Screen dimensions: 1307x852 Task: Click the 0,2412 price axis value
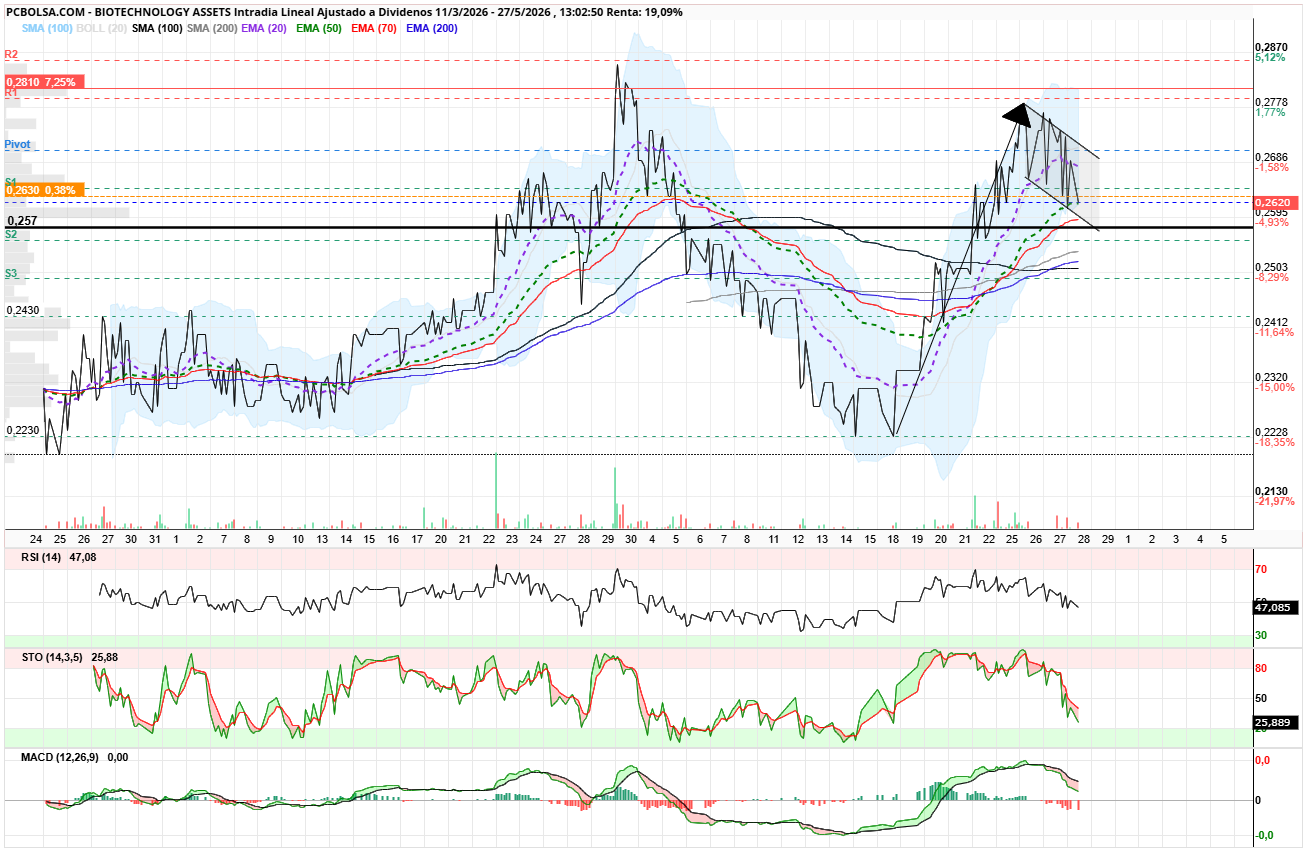(1271, 321)
